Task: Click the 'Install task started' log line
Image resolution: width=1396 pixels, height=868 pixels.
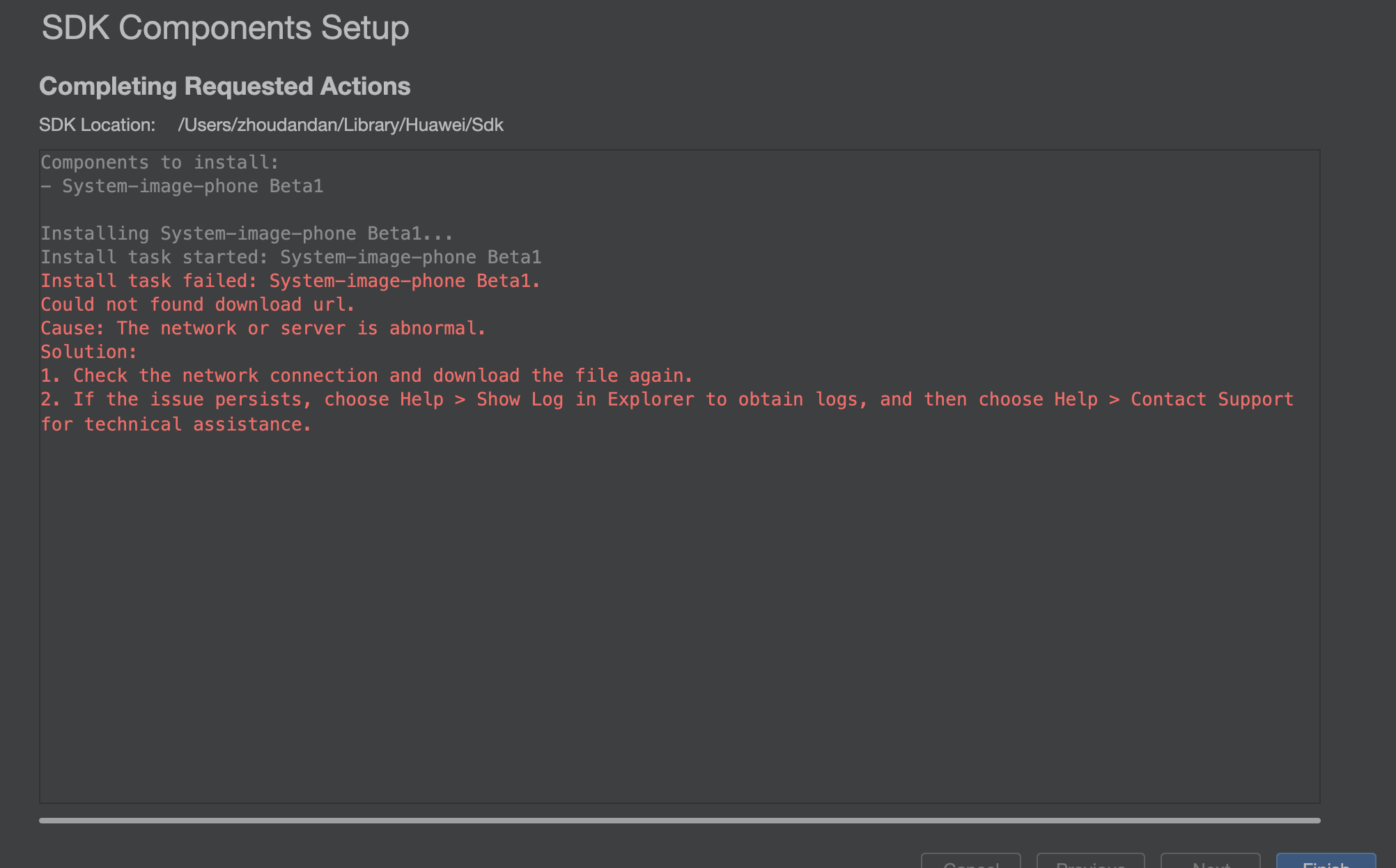Action: pyautogui.click(x=290, y=257)
